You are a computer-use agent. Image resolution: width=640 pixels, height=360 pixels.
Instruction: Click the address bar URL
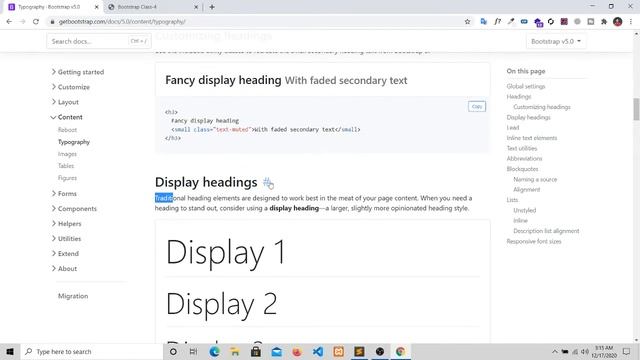click(x=122, y=22)
